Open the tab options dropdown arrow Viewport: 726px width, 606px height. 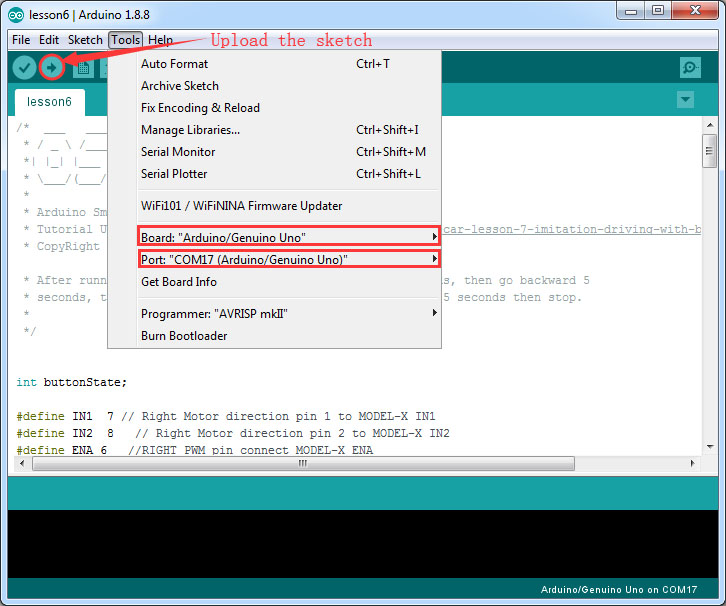point(685,100)
